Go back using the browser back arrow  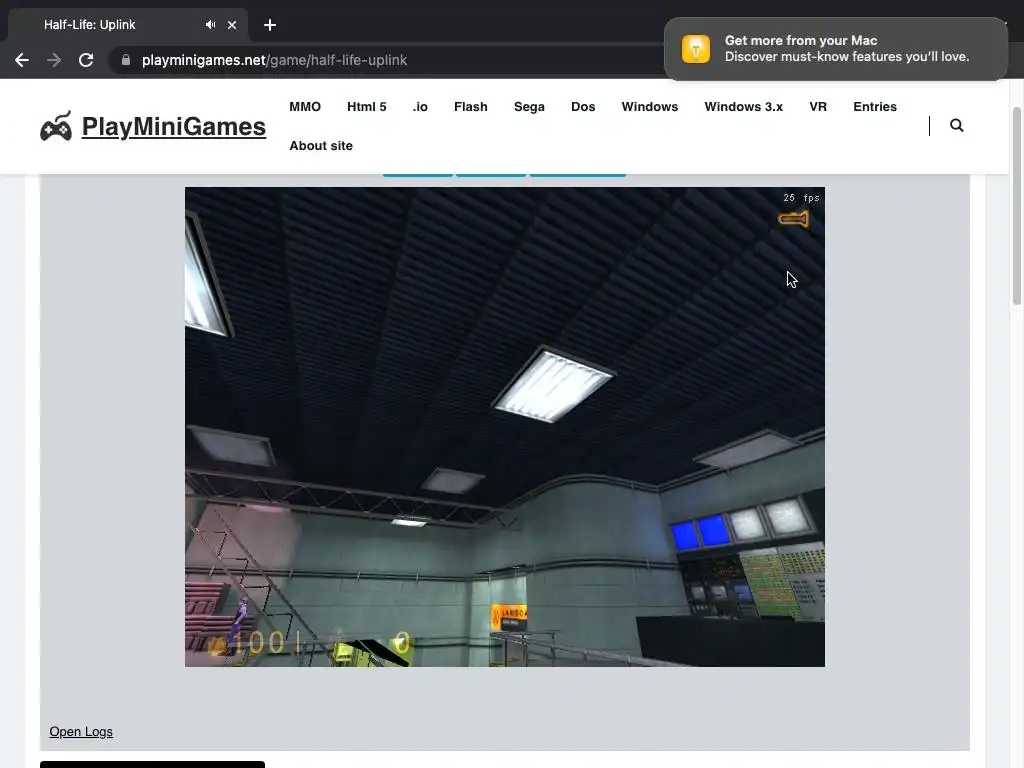22,60
